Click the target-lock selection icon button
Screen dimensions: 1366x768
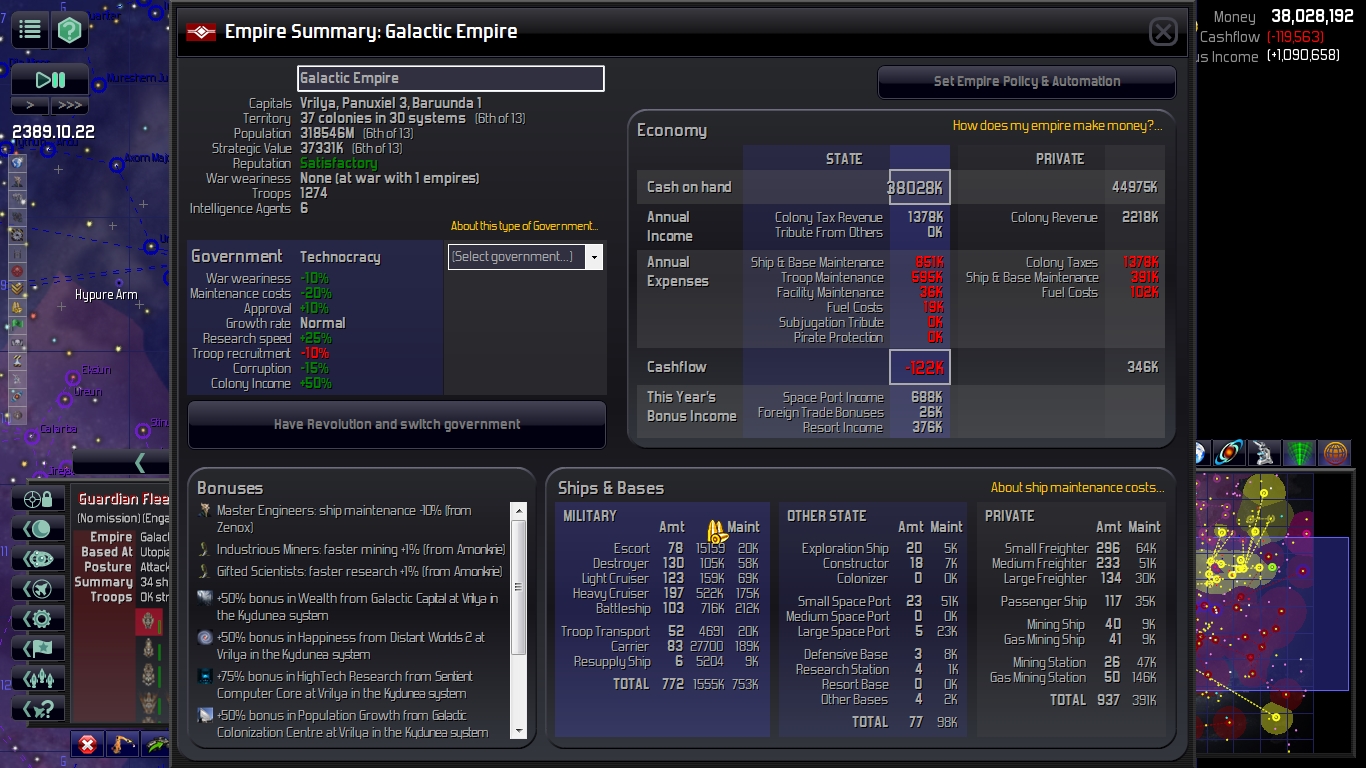click(x=39, y=499)
